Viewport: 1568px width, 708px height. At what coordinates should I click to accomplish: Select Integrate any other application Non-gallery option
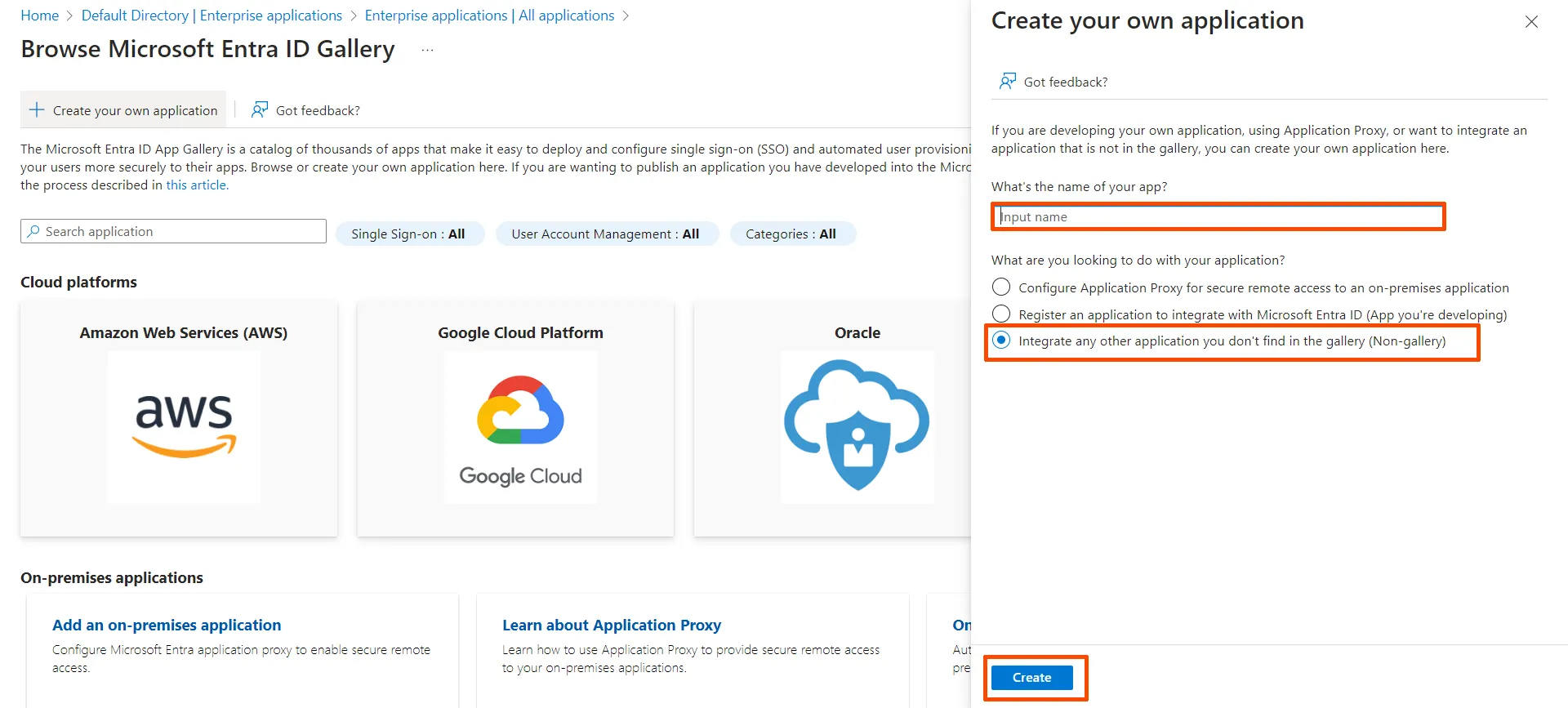point(1001,341)
